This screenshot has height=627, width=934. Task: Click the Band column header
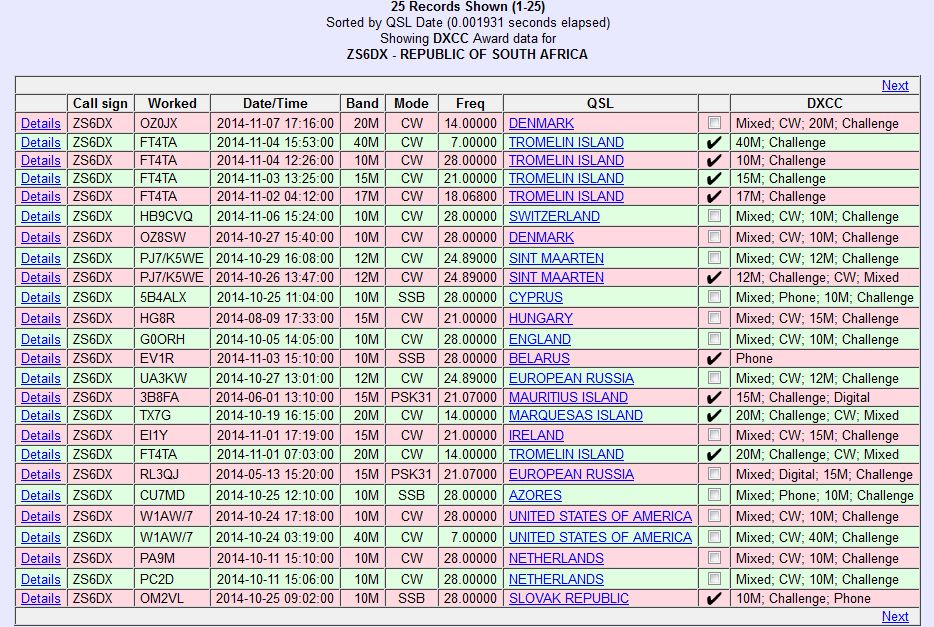362,104
